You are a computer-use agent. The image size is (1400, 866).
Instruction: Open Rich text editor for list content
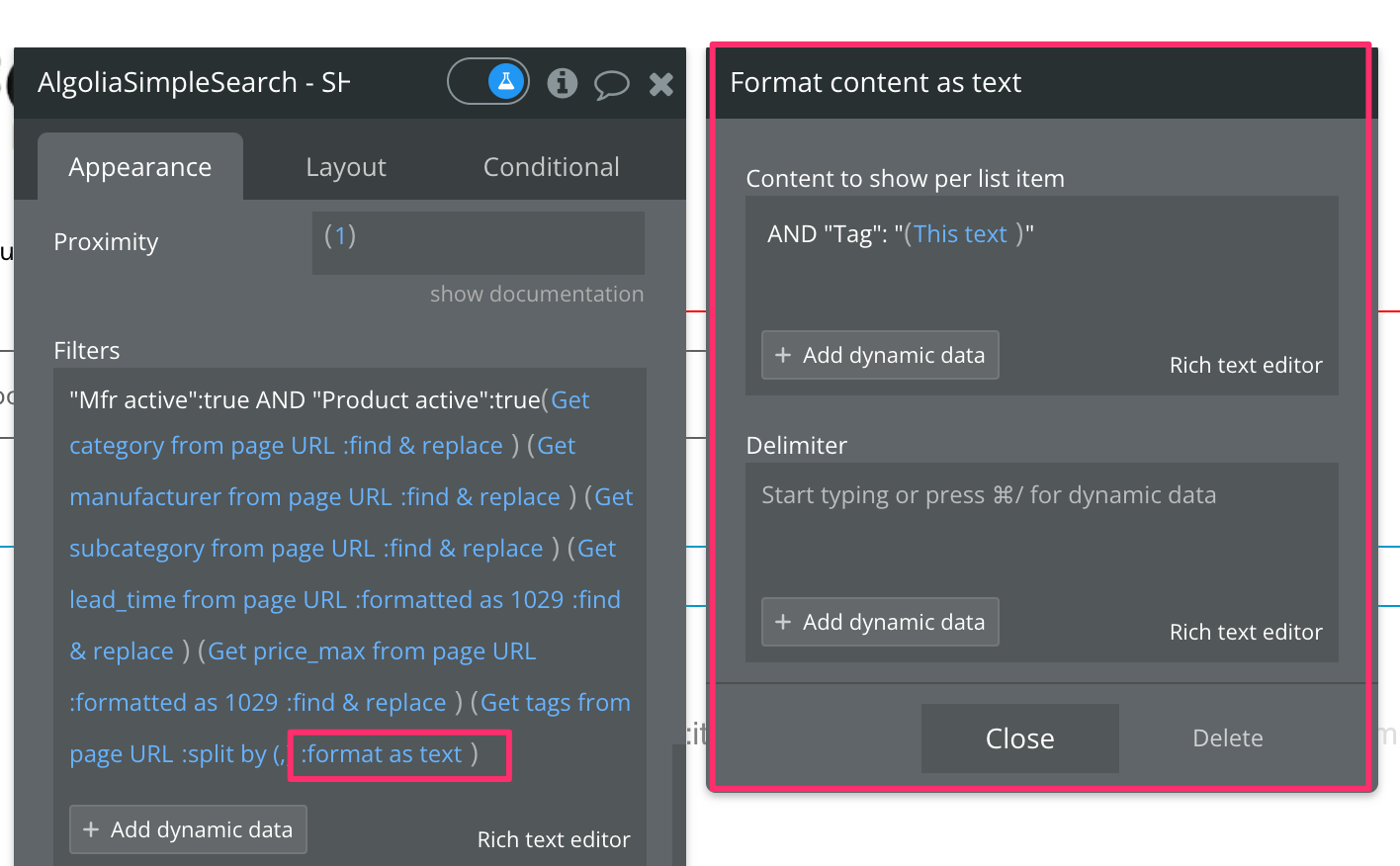[x=1246, y=365]
